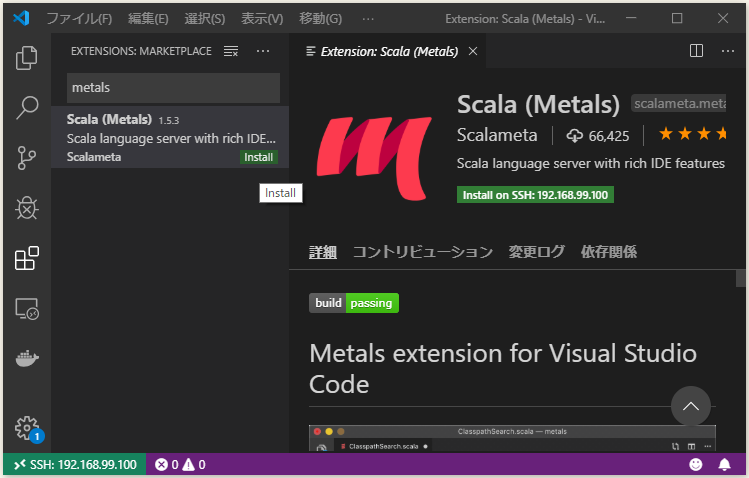
Task: Open the Manage gear icon
Action: (x=27, y=428)
